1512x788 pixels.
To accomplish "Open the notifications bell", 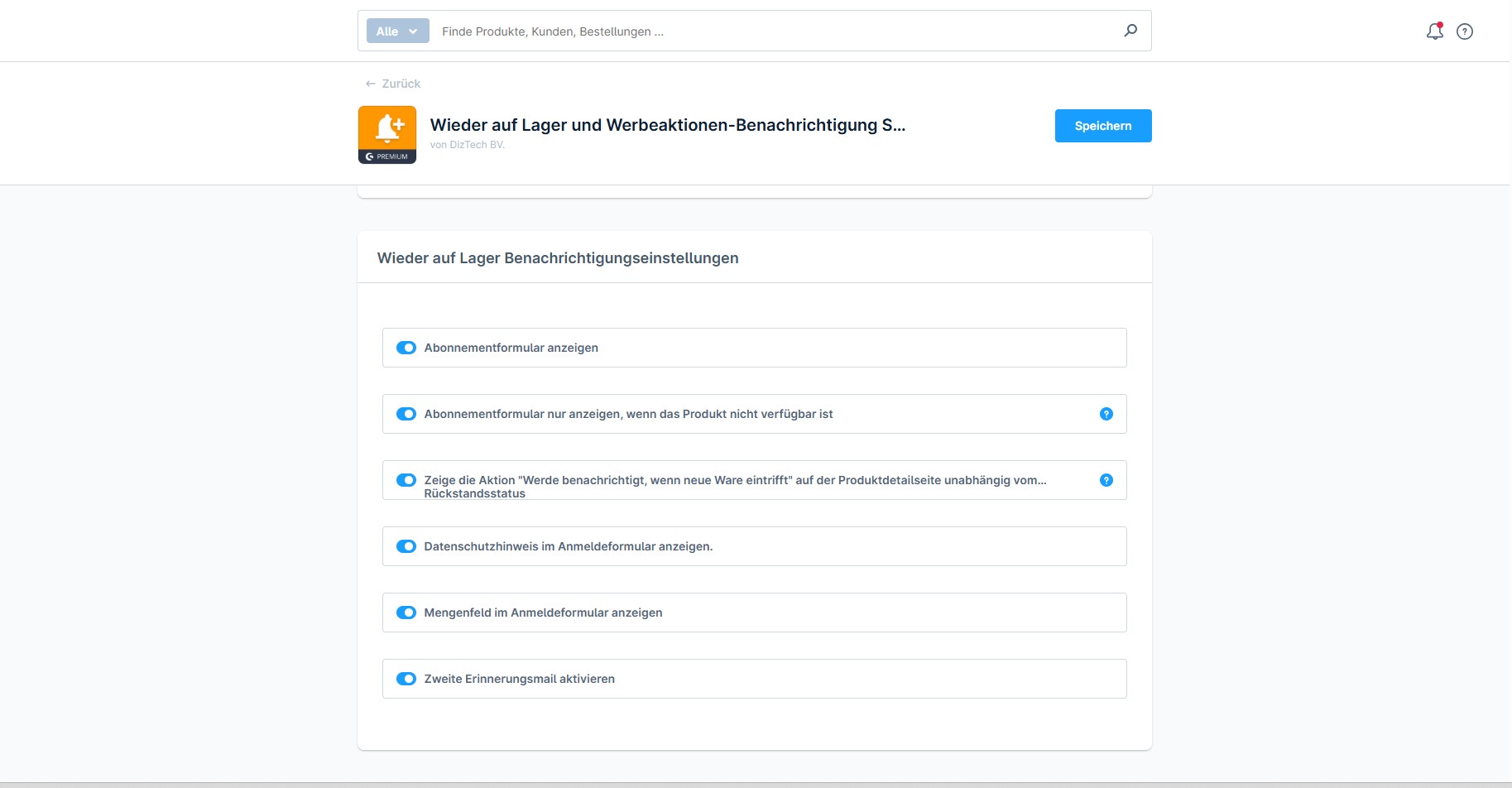I will pyautogui.click(x=1434, y=31).
